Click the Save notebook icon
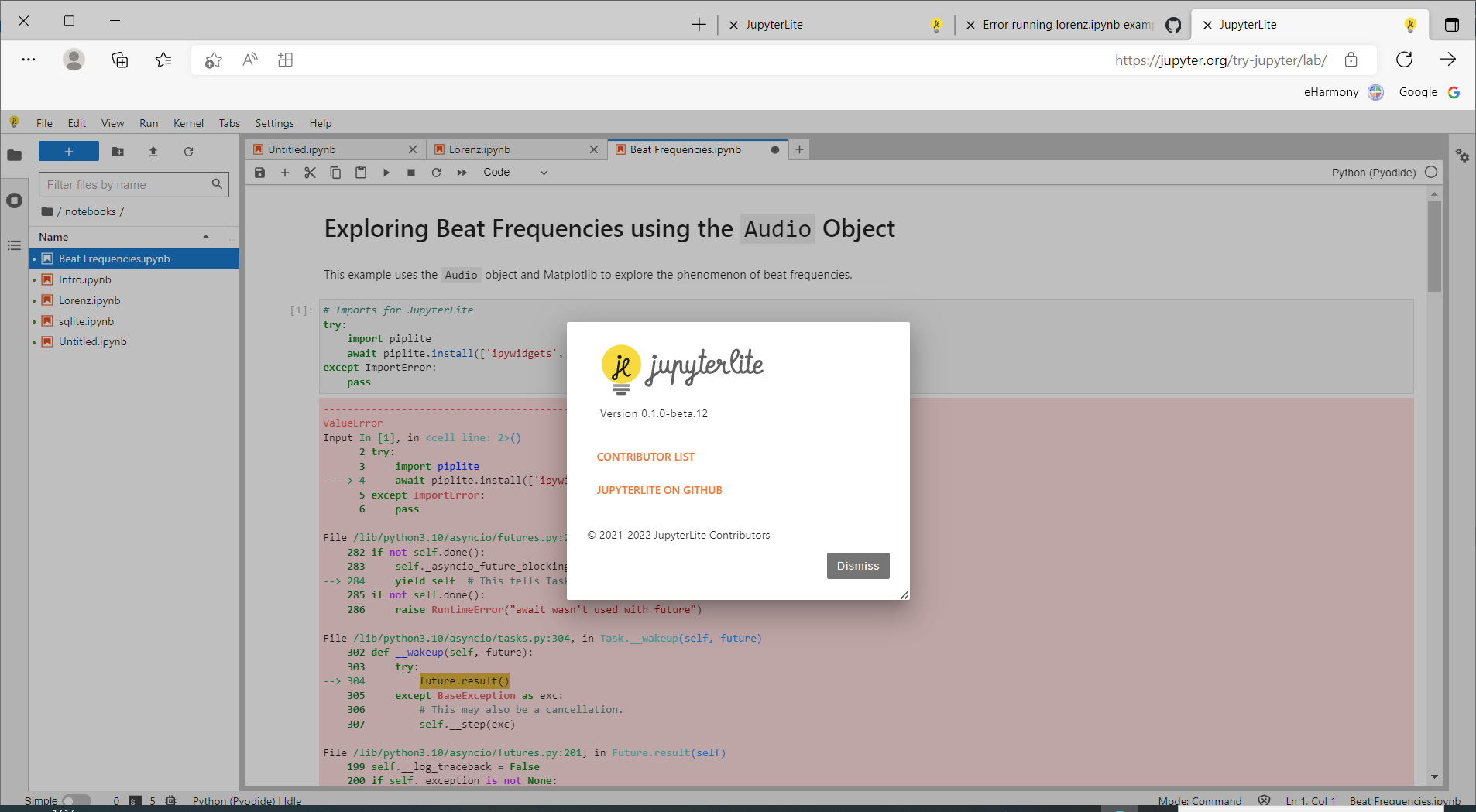 259,172
